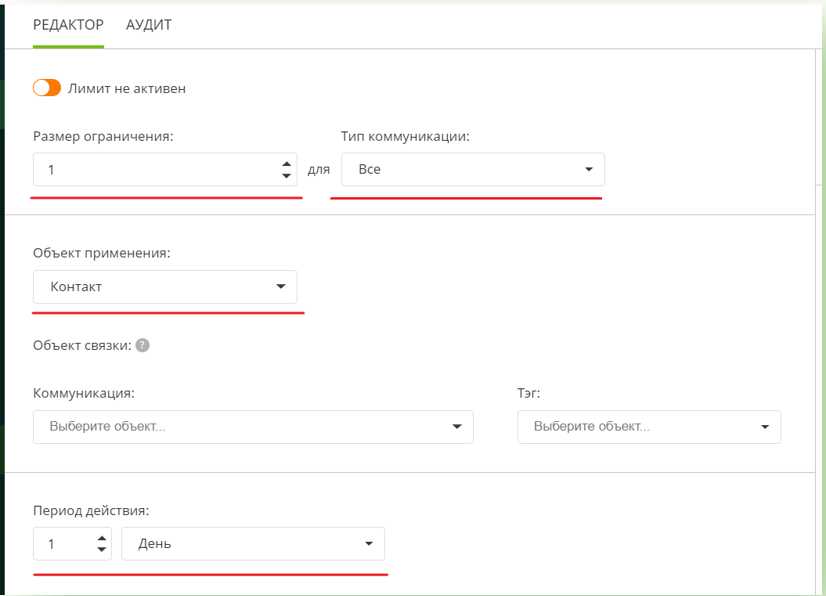Screen dimensions: 826x596
Task: Increase 'Период действия' value with up arrow
Action: (101, 538)
